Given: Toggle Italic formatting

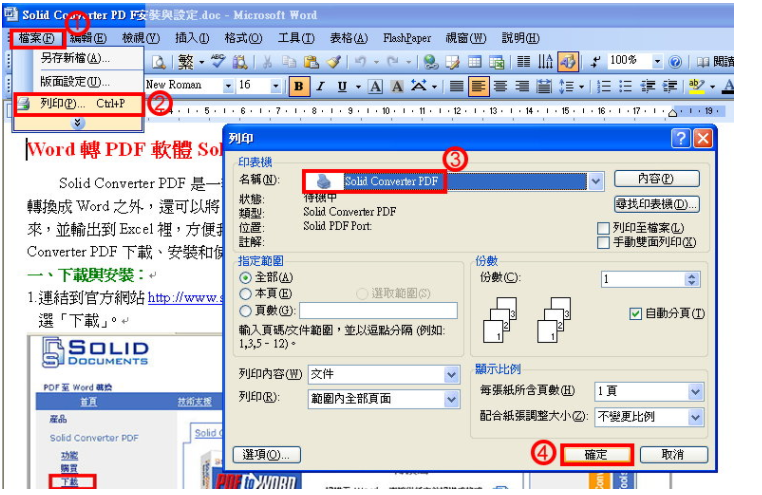Looking at the screenshot, I should click(x=320, y=86).
